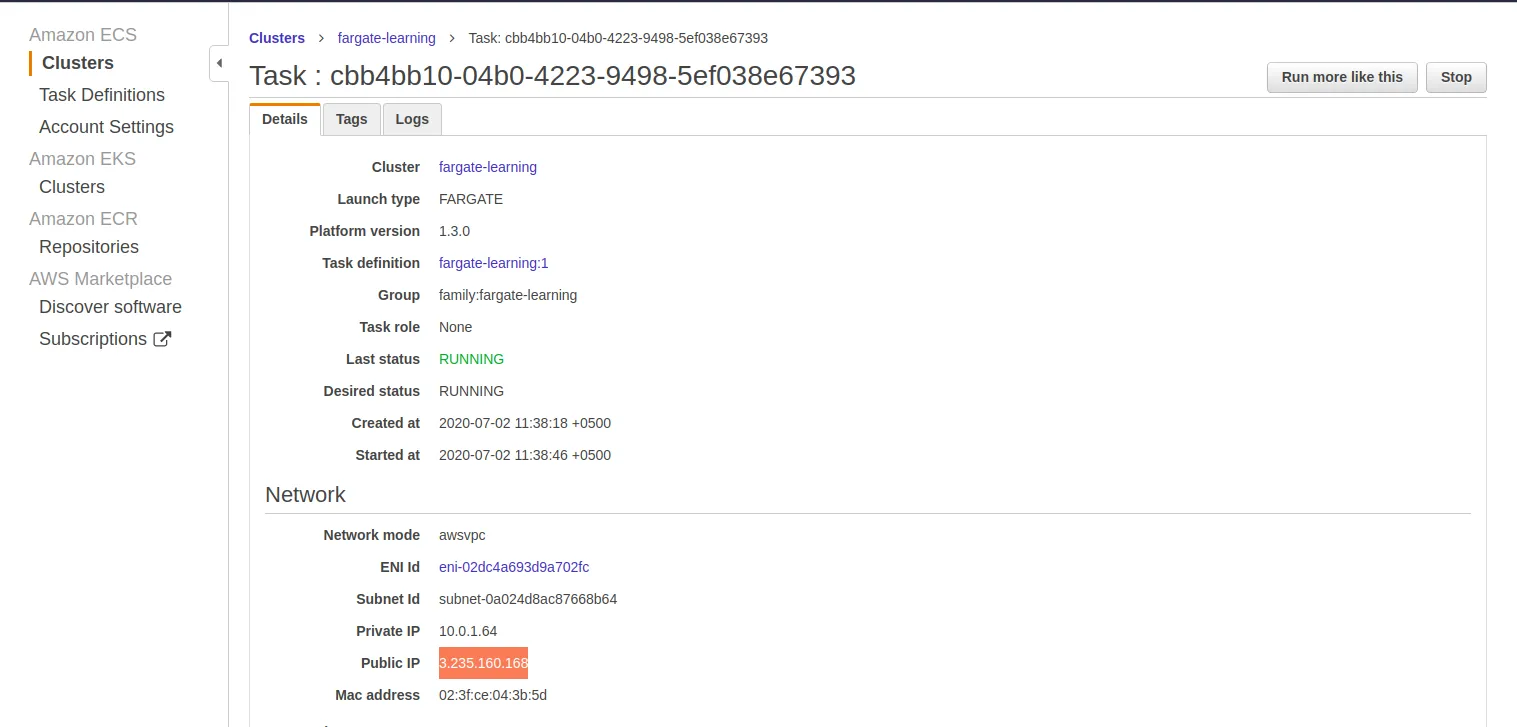Viewport: 1517px width, 727px height.
Task: Click the private IP value 10.0.1.64
Action: (x=468, y=631)
